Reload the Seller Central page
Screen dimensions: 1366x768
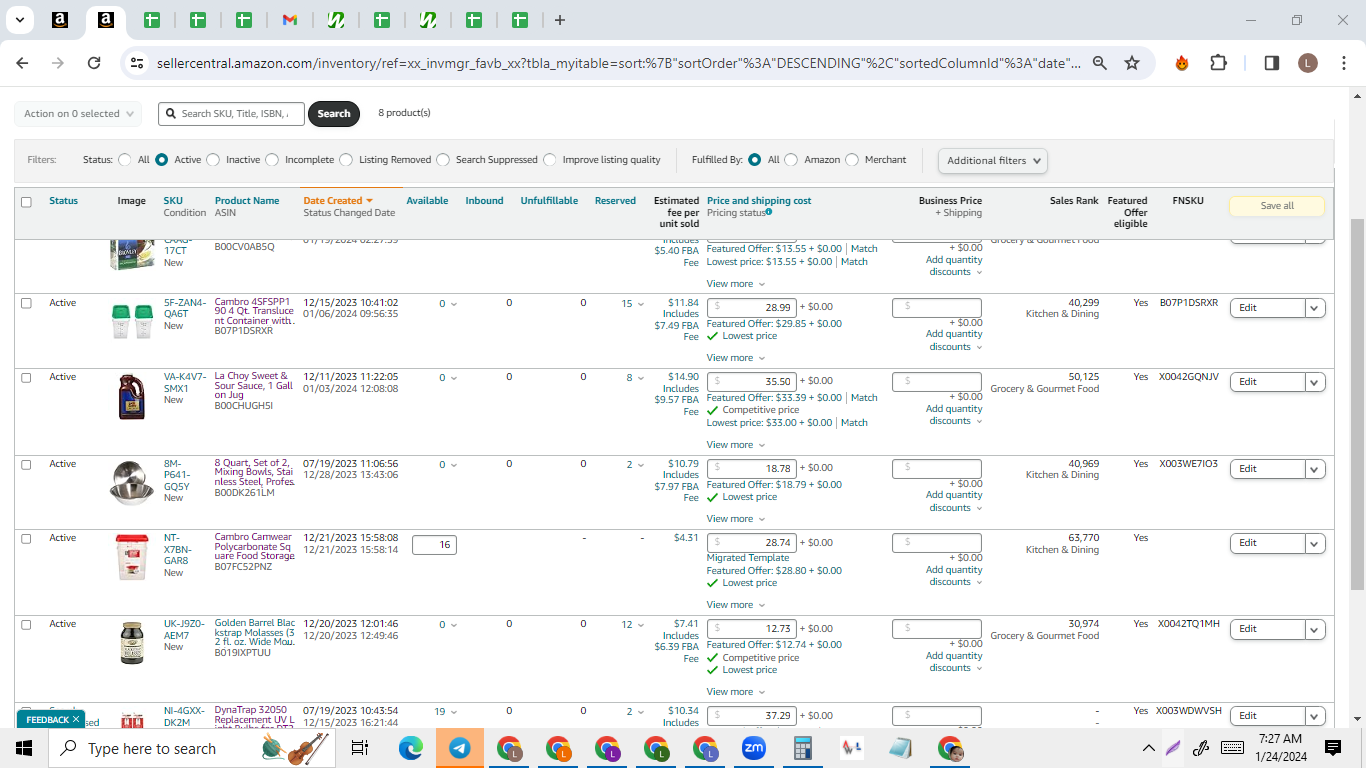pyautogui.click(x=94, y=63)
